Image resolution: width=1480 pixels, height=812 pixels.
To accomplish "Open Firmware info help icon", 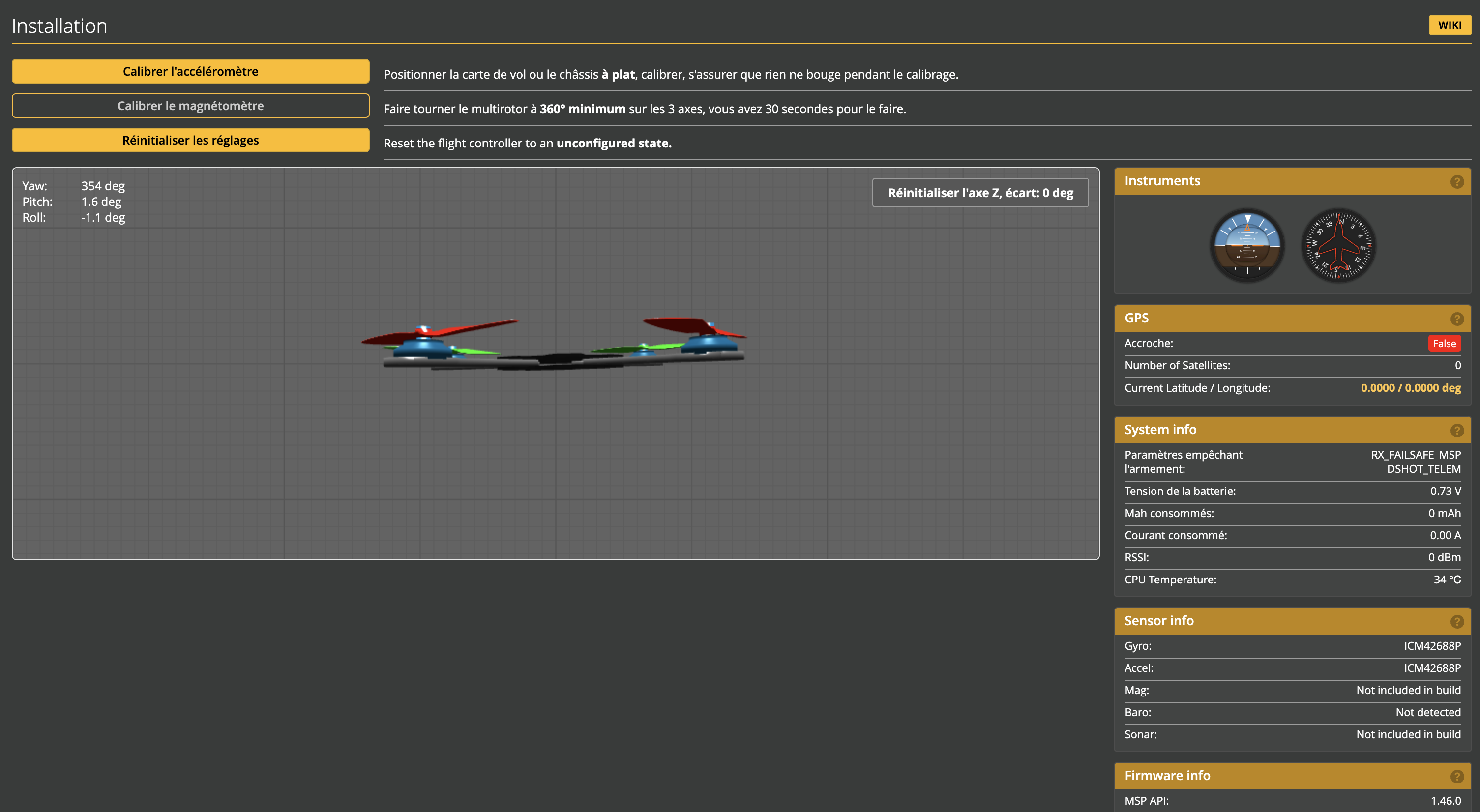I will [x=1456, y=777].
